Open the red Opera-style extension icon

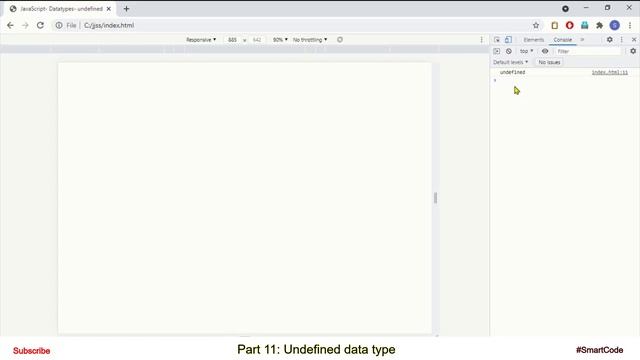click(x=569, y=25)
